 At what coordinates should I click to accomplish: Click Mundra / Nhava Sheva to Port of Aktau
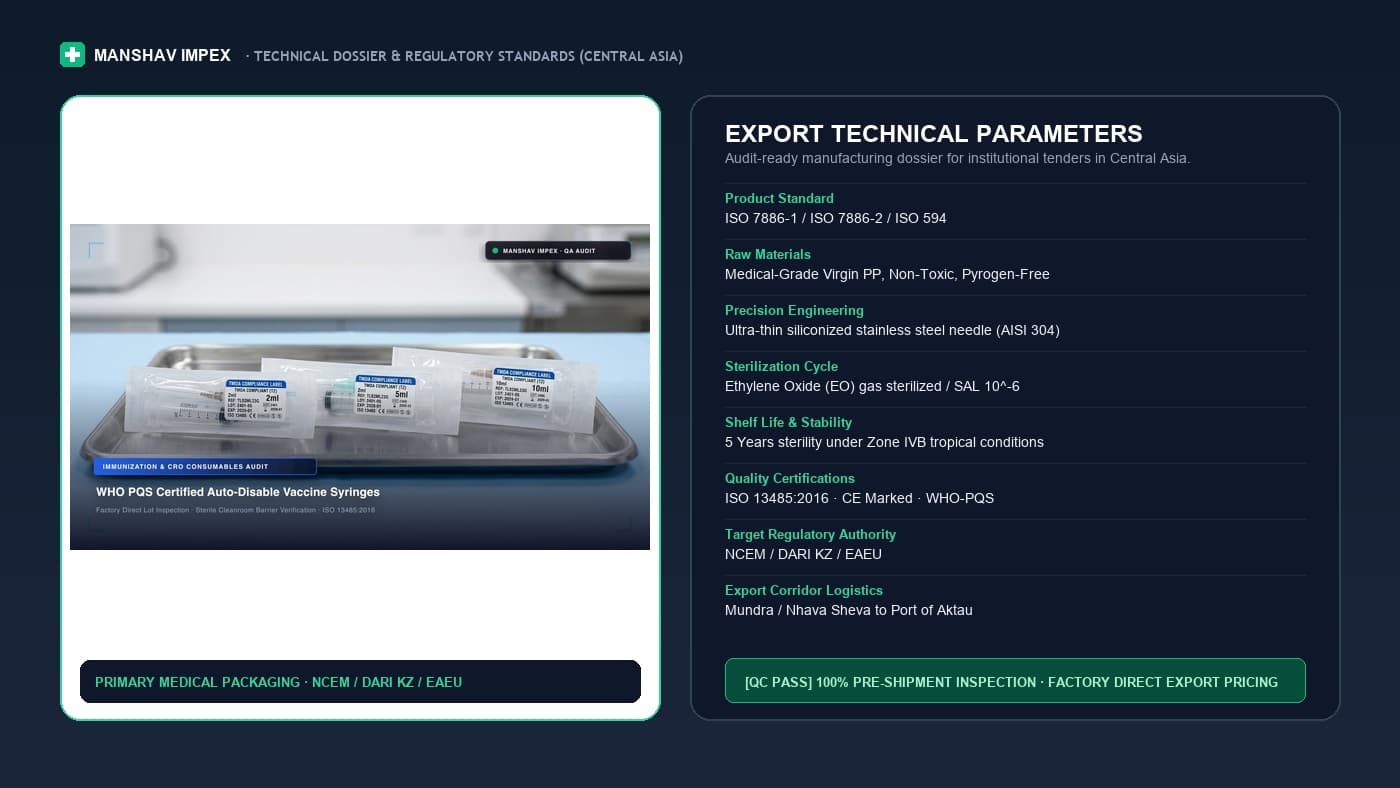pos(849,610)
